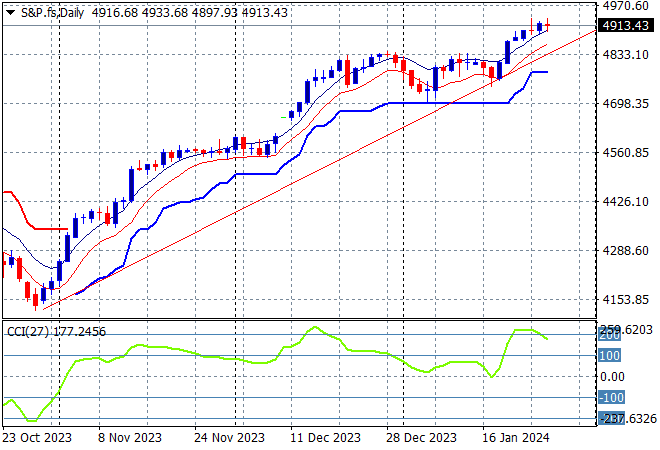Click the 4698.35 price axis label
The image size is (660, 450).
pos(625,104)
